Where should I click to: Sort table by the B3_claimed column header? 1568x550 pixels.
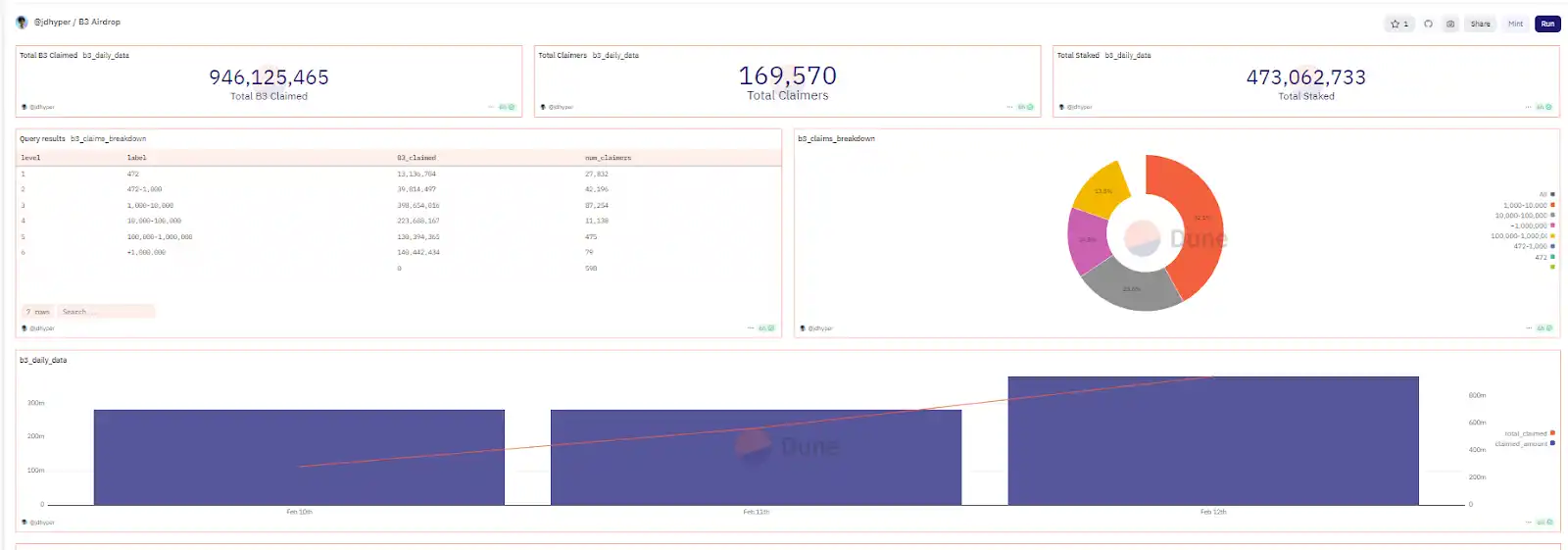point(416,158)
